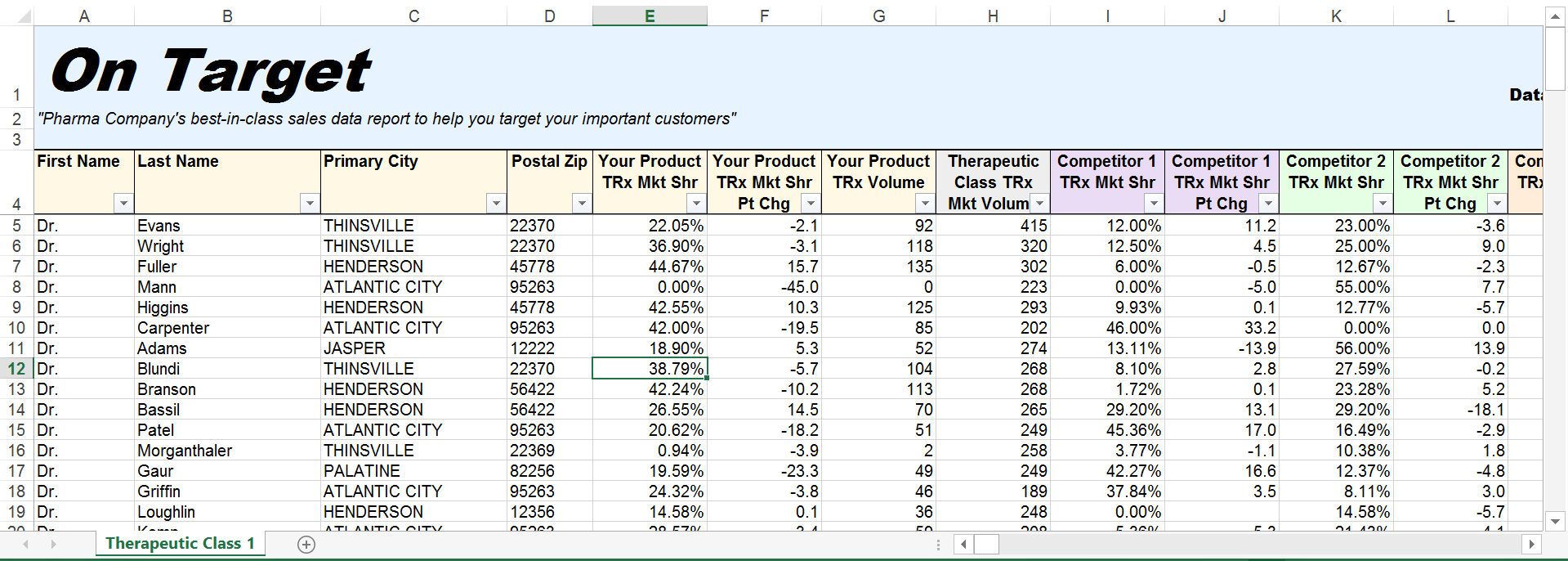Image resolution: width=1568 pixels, height=561 pixels.
Task: Click the sheet tab split handle dots
Action: [x=938, y=545]
